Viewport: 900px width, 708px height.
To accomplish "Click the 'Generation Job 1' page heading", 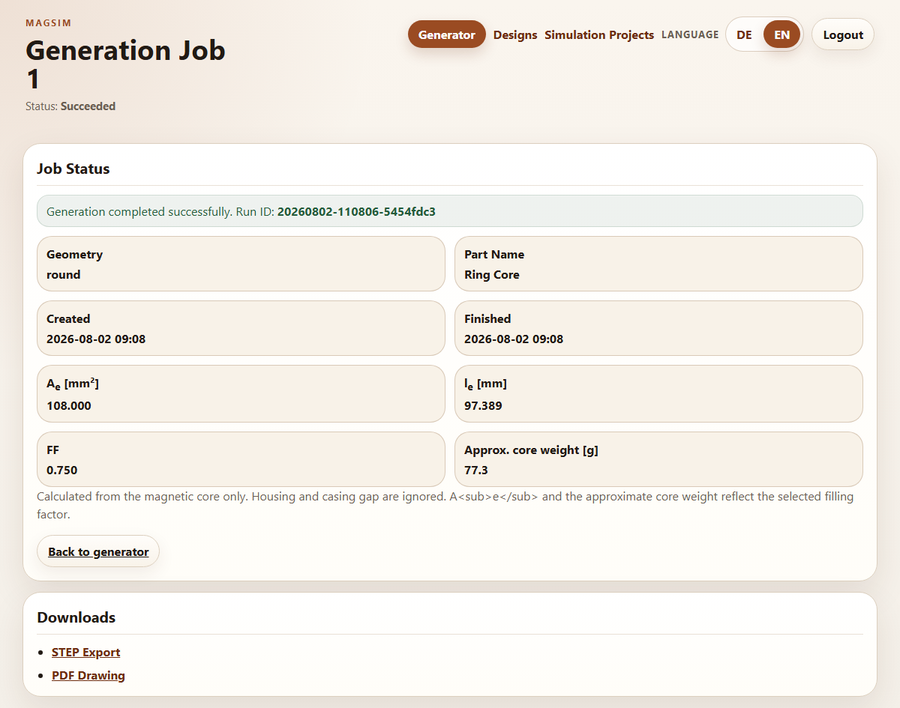I will 125,64.
